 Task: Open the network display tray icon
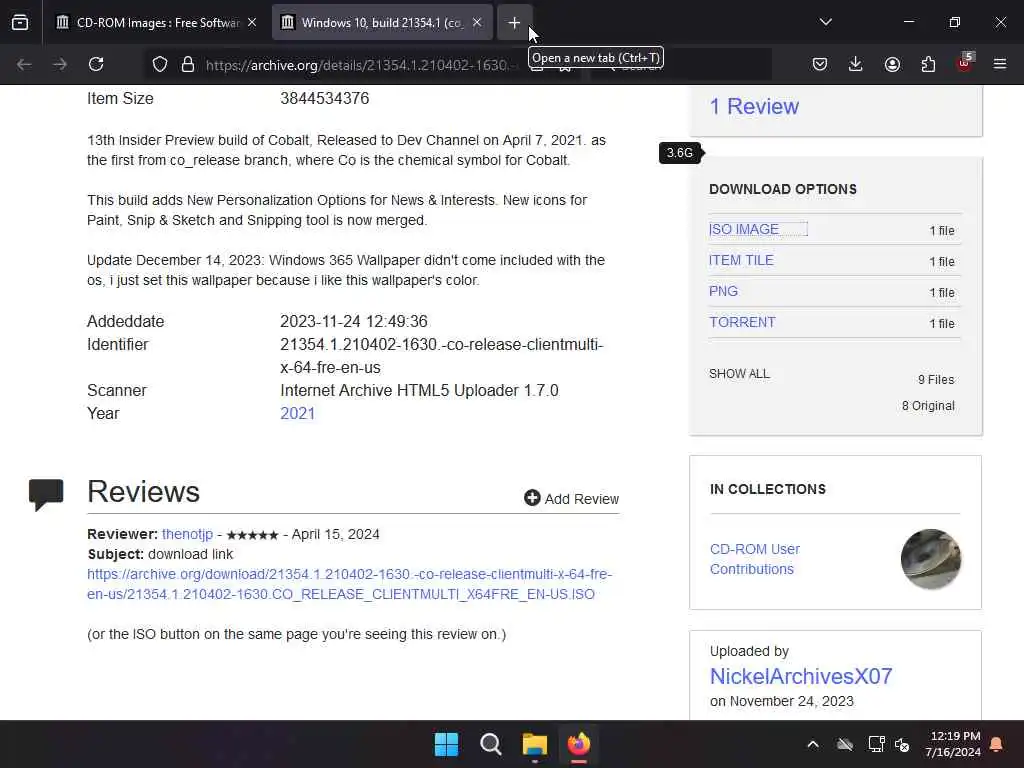click(x=876, y=744)
